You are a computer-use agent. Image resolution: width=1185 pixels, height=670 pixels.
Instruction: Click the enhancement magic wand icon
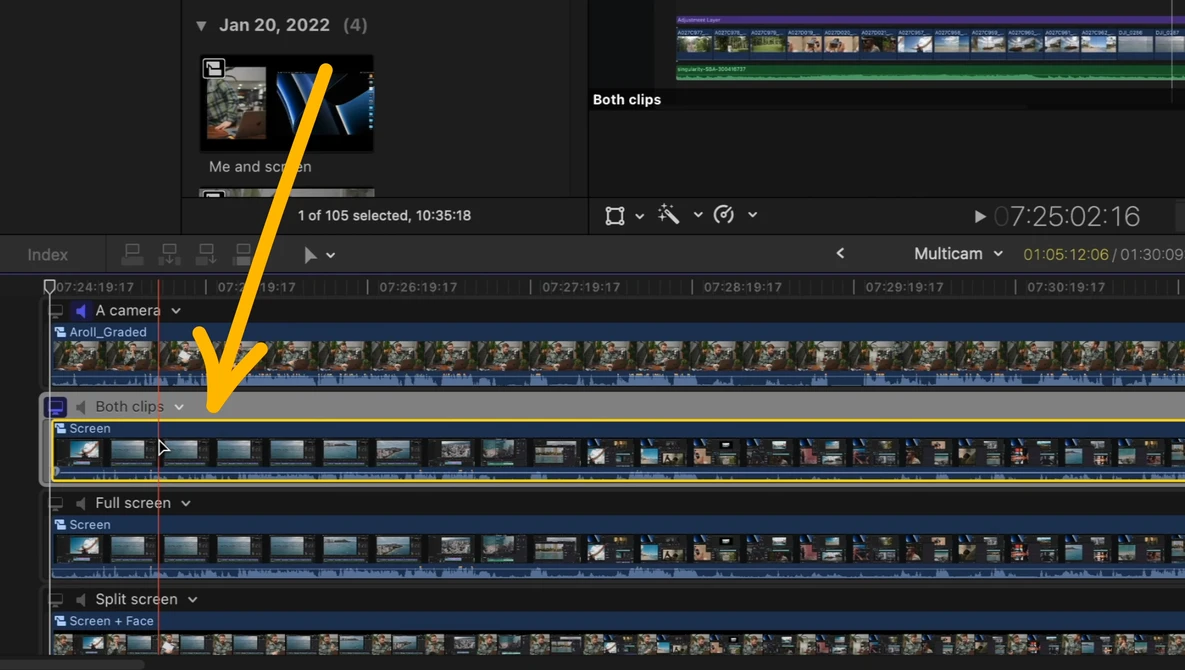[x=669, y=215]
